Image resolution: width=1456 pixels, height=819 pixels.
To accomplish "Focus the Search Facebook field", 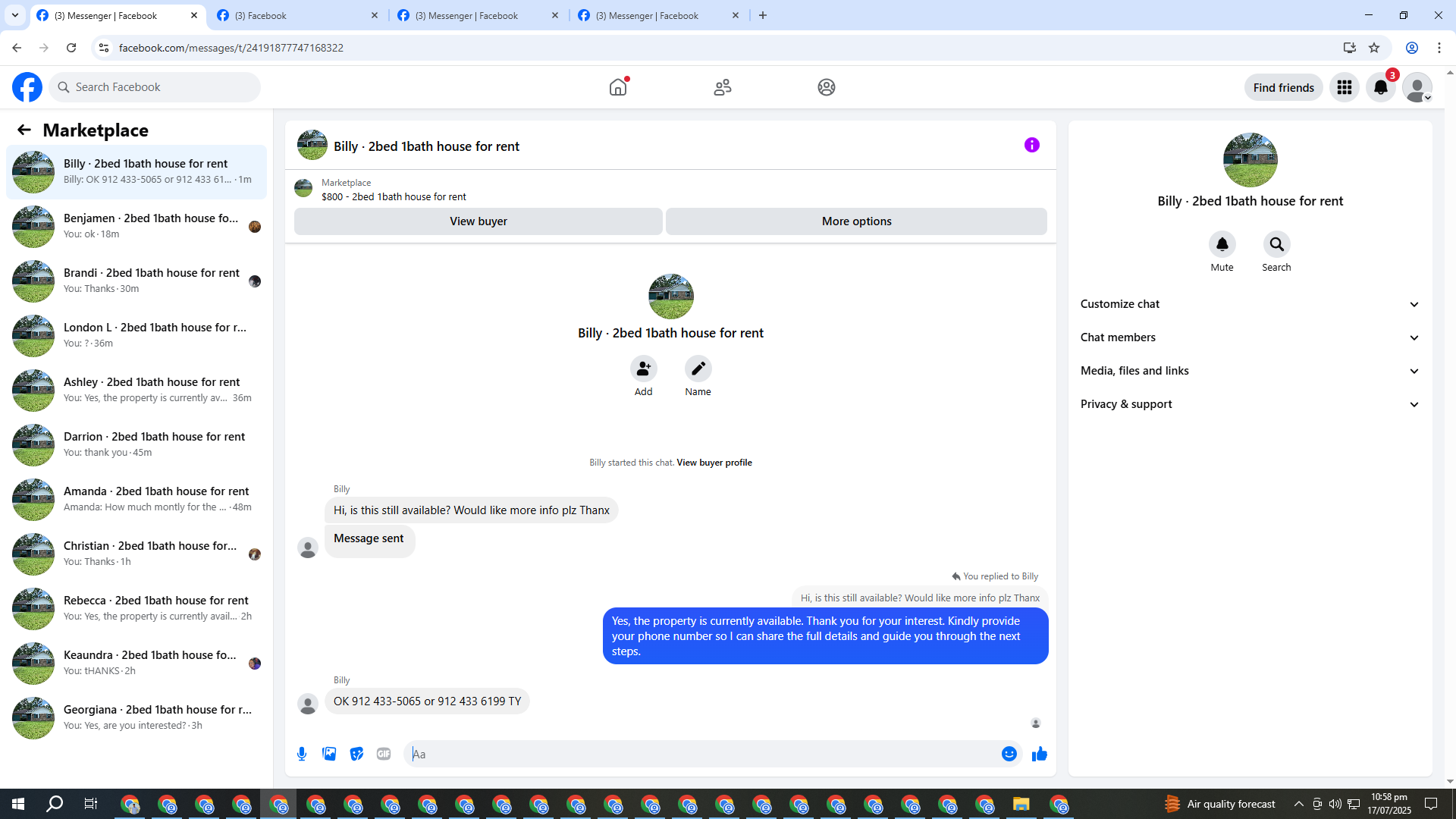I will [x=155, y=87].
